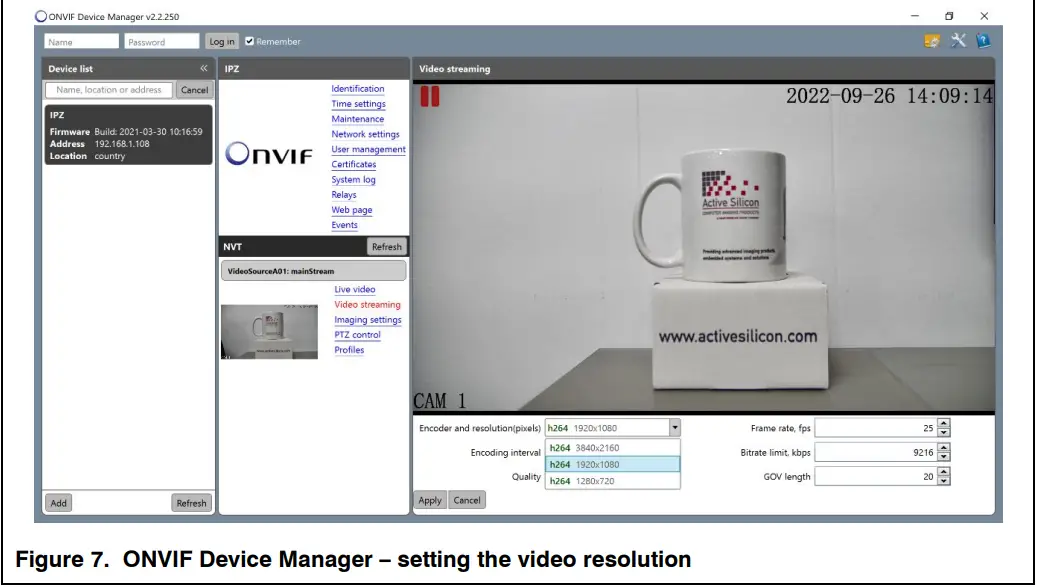Open the ONVIF Device Manager settings tools icon
Image resolution: width=1037 pixels, height=587 pixels.
point(957,42)
